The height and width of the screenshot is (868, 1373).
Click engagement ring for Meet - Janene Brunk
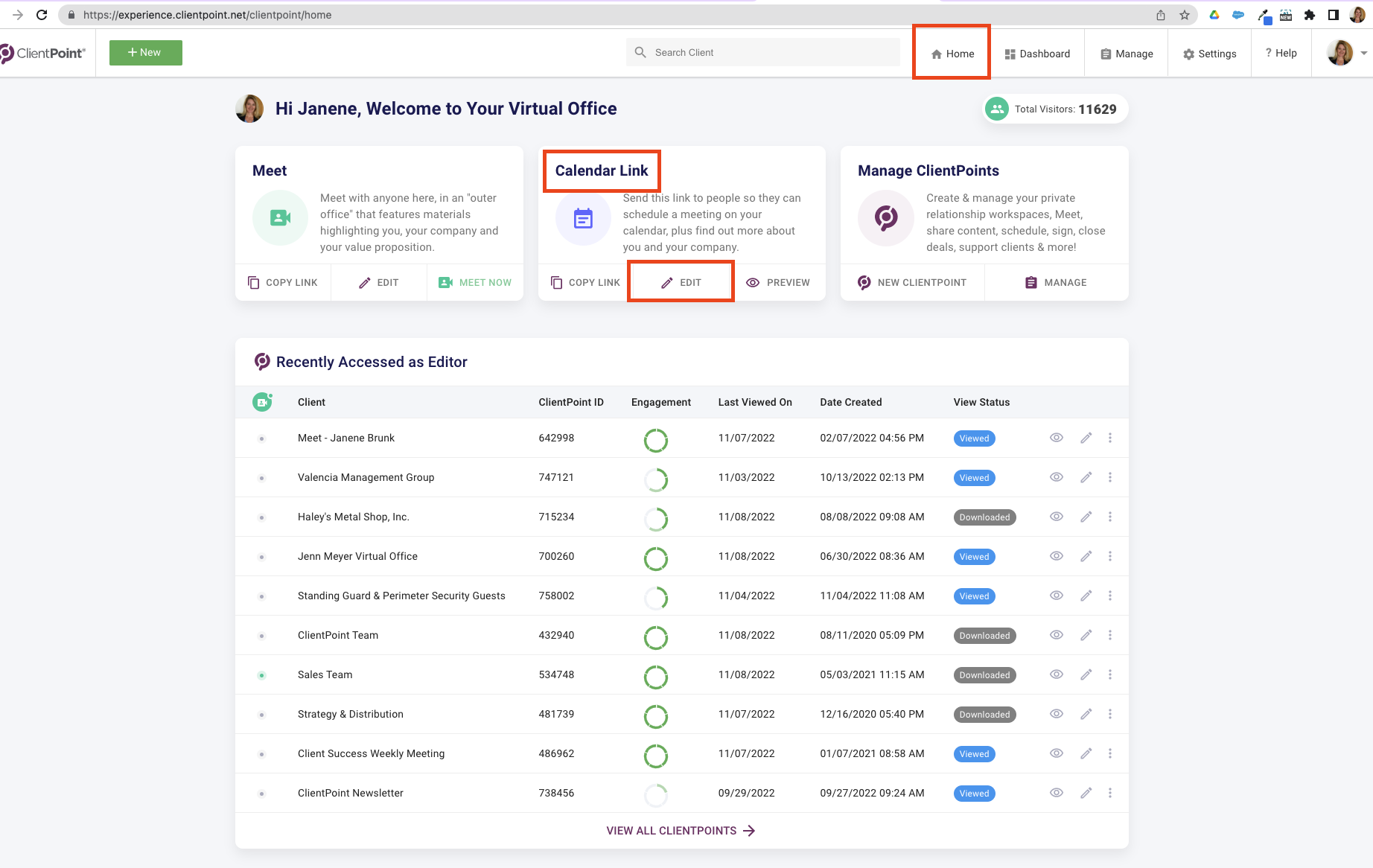pos(656,440)
